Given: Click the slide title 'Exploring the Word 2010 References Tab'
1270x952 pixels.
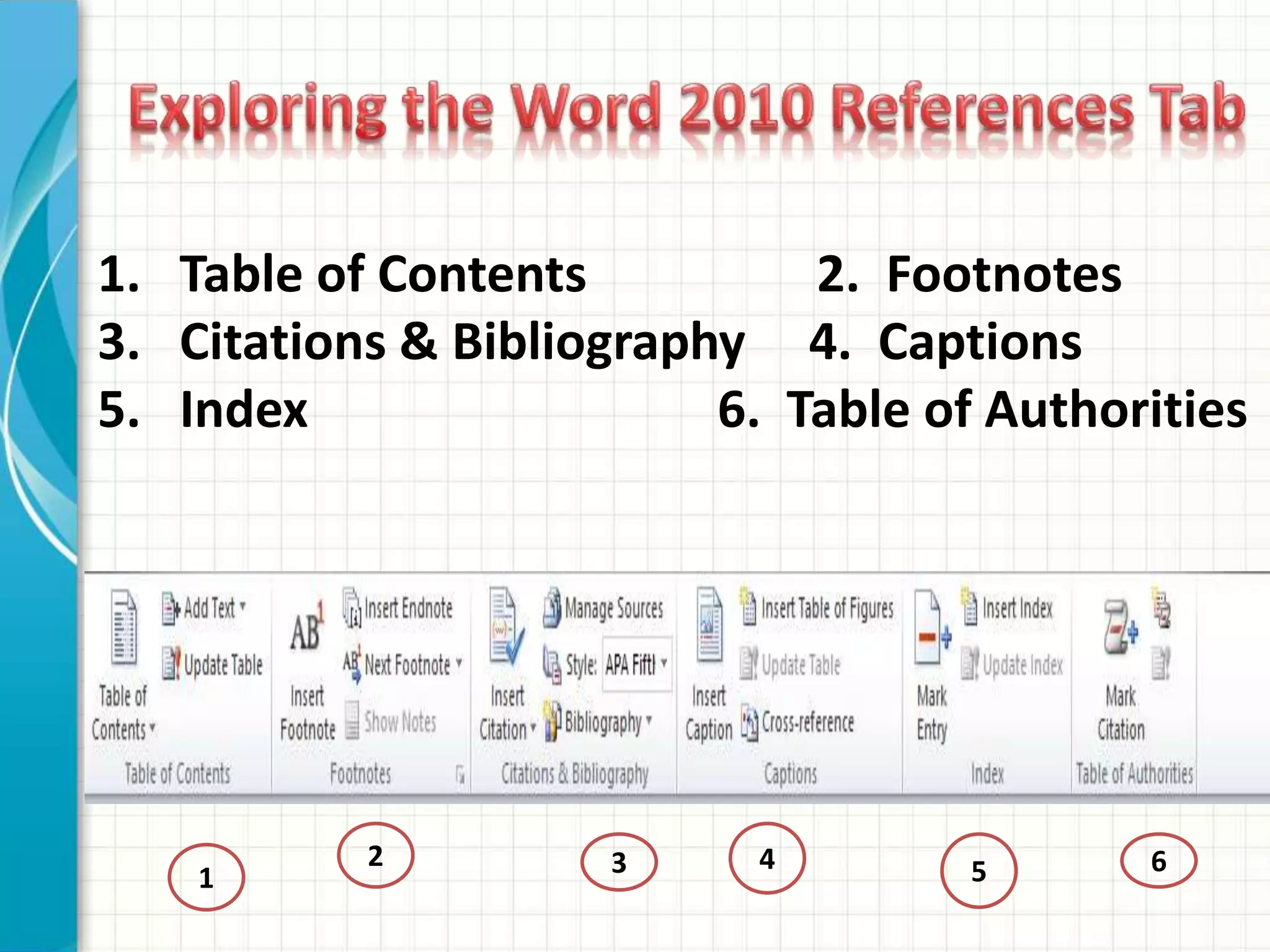Looking at the screenshot, I should click(x=687, y=110).
